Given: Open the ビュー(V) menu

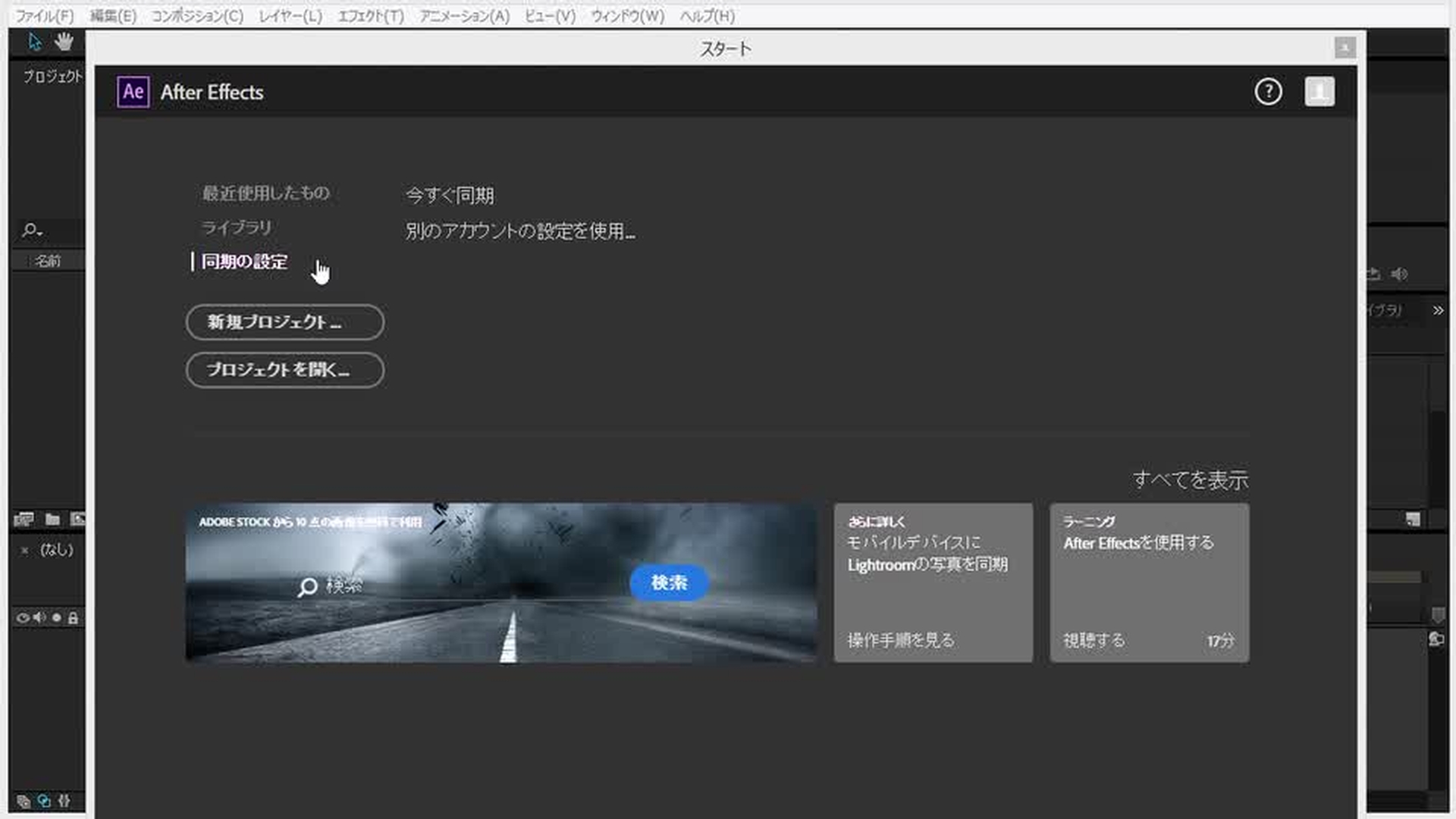Looking at the screenshot, I should 550,16.
